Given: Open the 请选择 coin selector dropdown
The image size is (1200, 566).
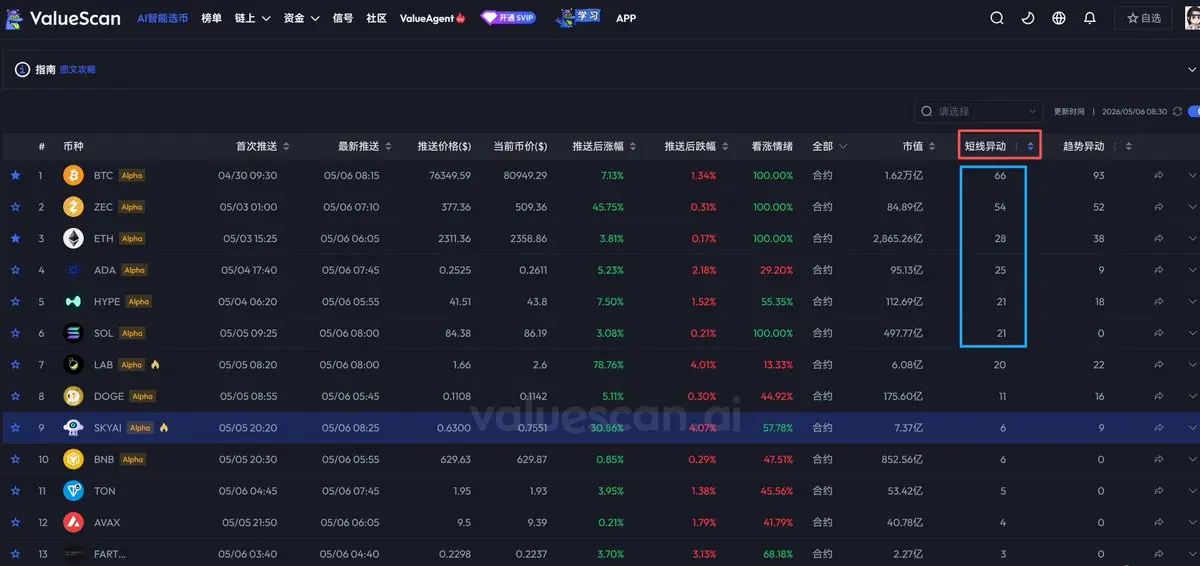Looking at the screenshot, I should point(979,111).
